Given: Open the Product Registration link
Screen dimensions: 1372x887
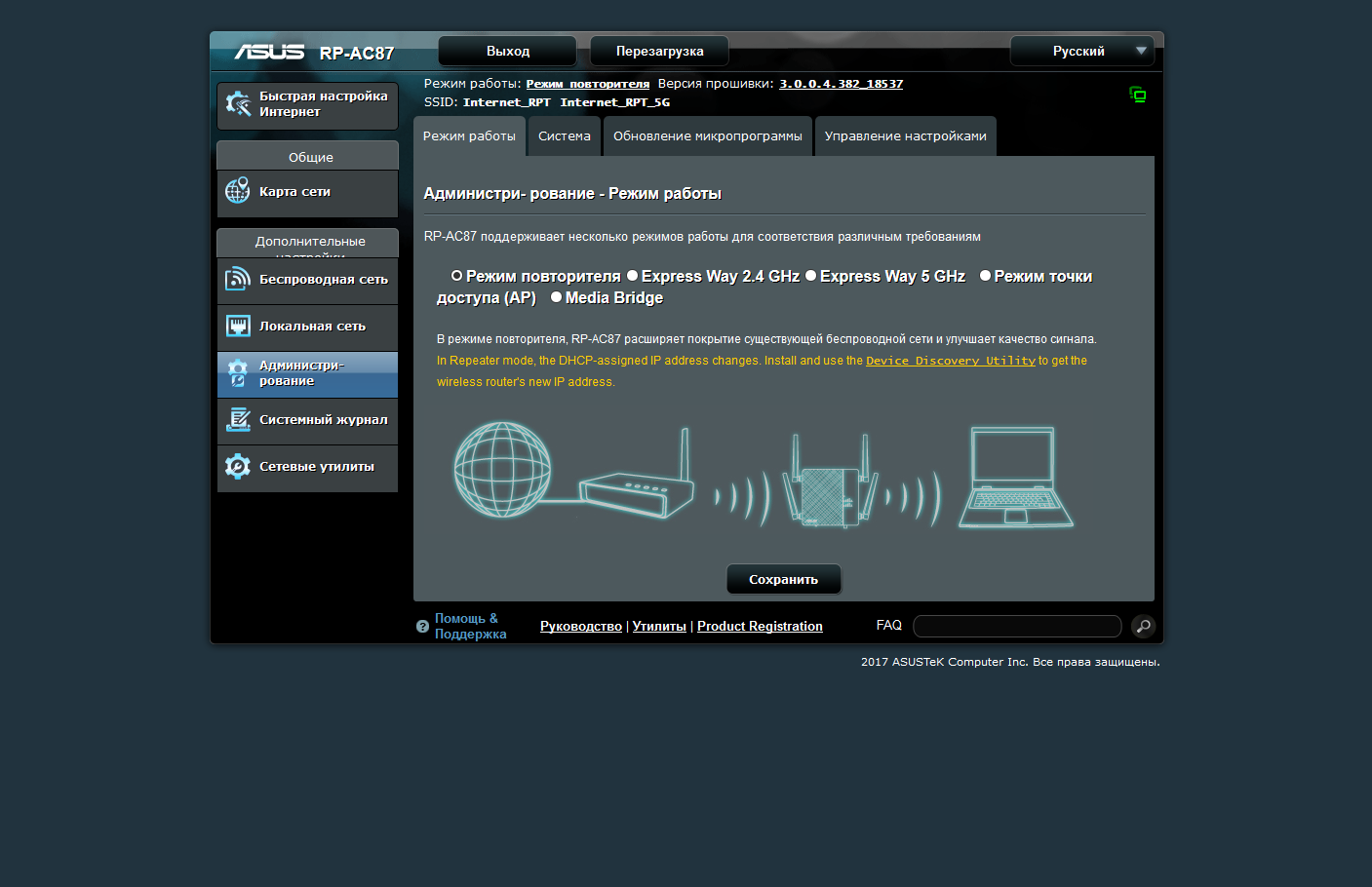Looking at the screenshot, I should tap(760, 626).
